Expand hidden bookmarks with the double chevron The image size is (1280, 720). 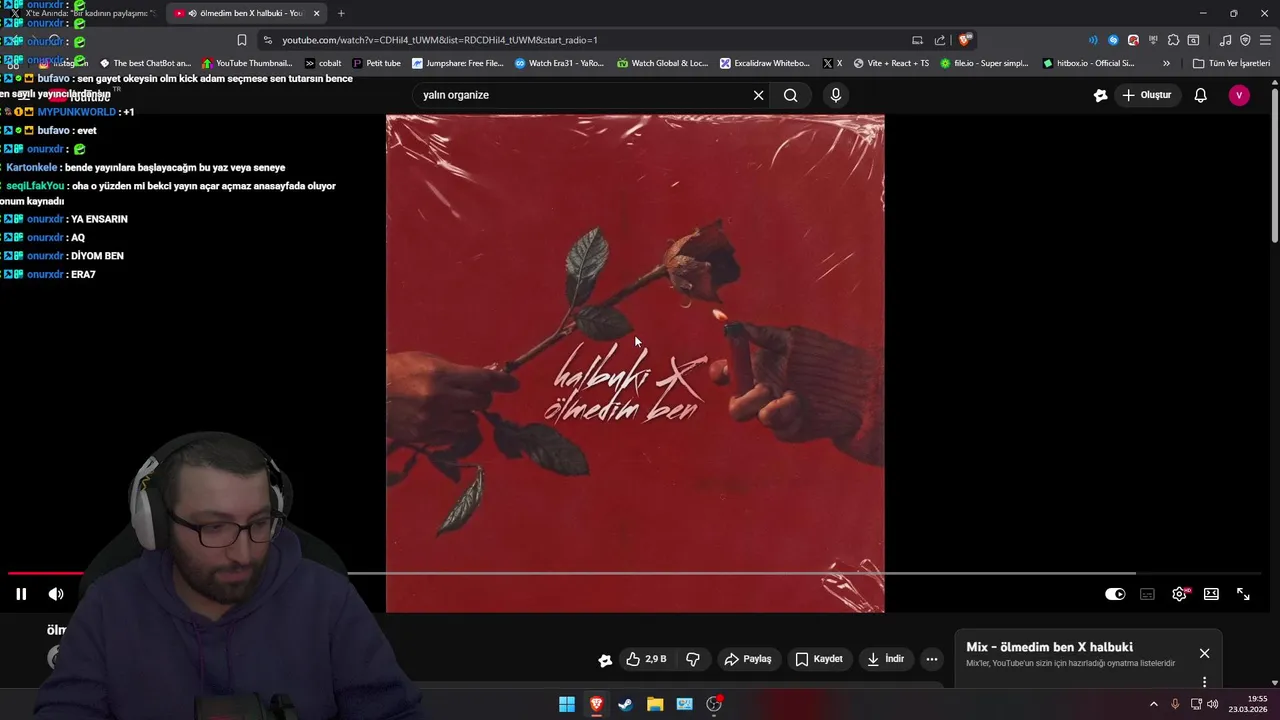[1166, 63]
